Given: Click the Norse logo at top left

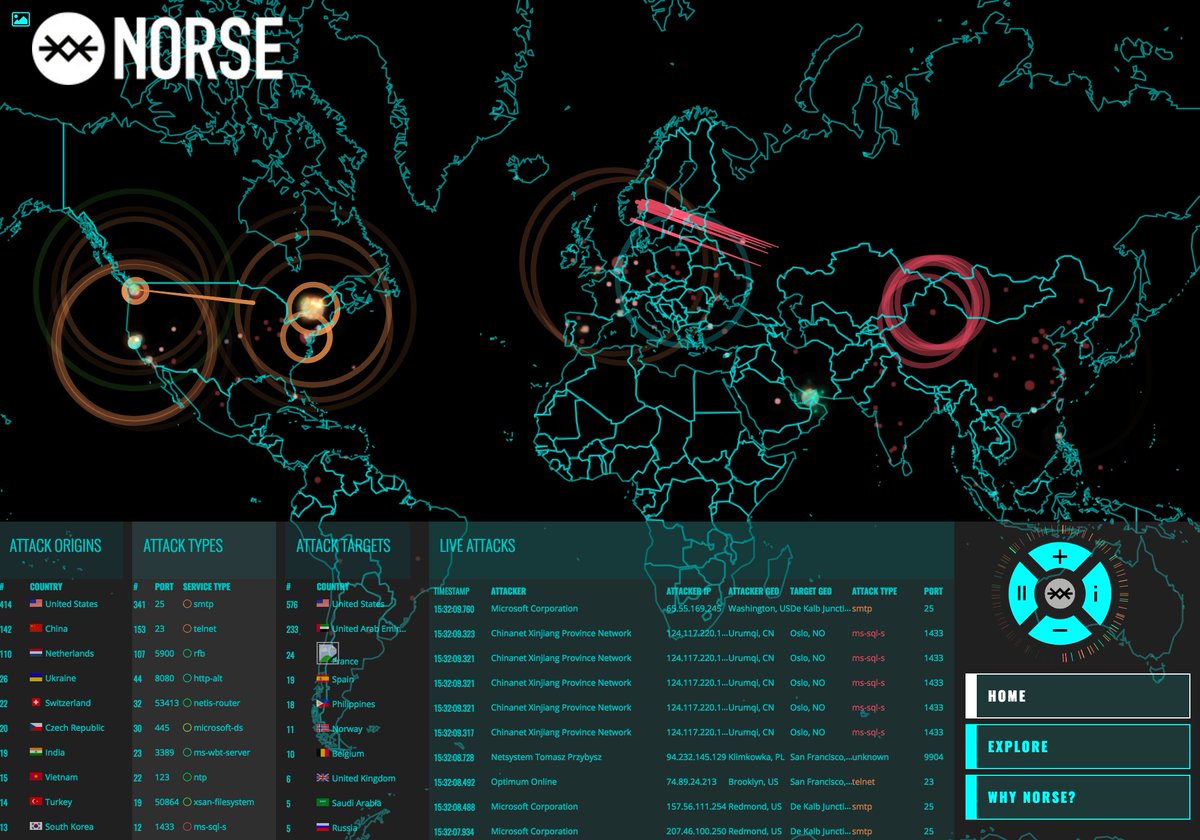Looking at the screenshot, I should [157, 47].
